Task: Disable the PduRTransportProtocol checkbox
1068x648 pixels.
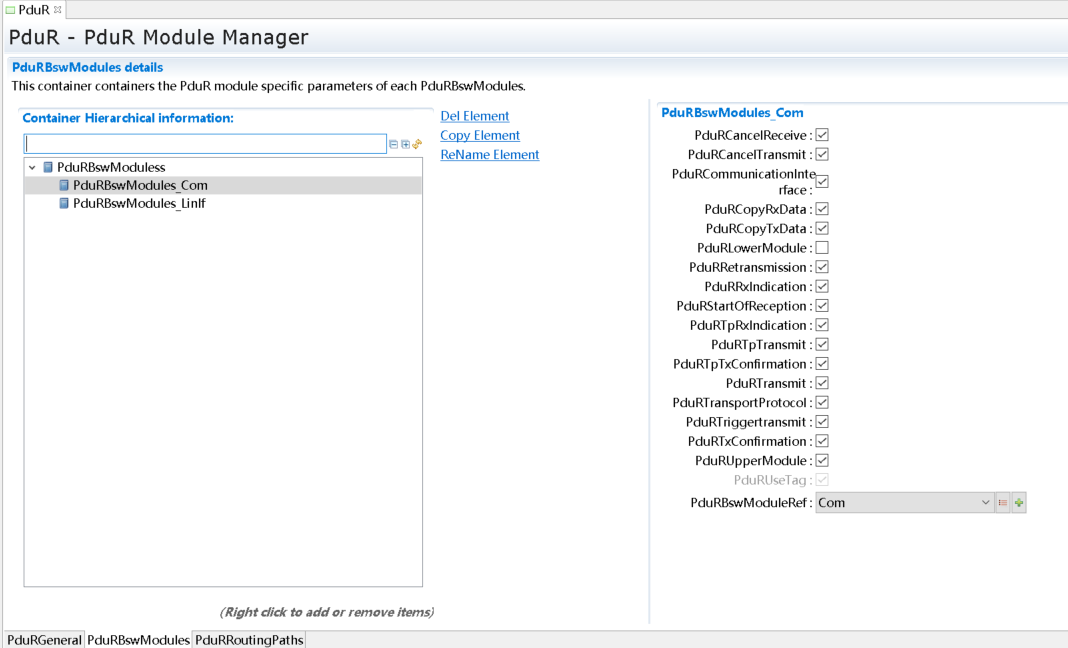Action: [822, 403]
